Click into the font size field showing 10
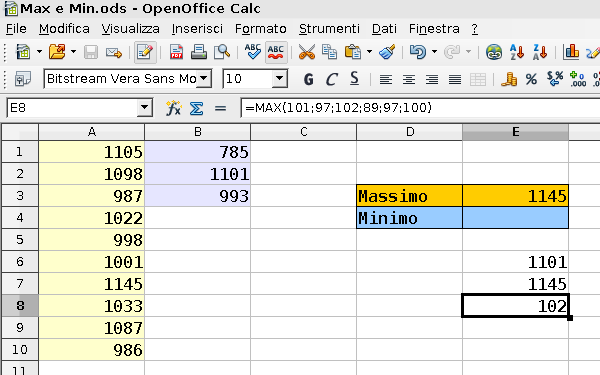 point(248,79)
